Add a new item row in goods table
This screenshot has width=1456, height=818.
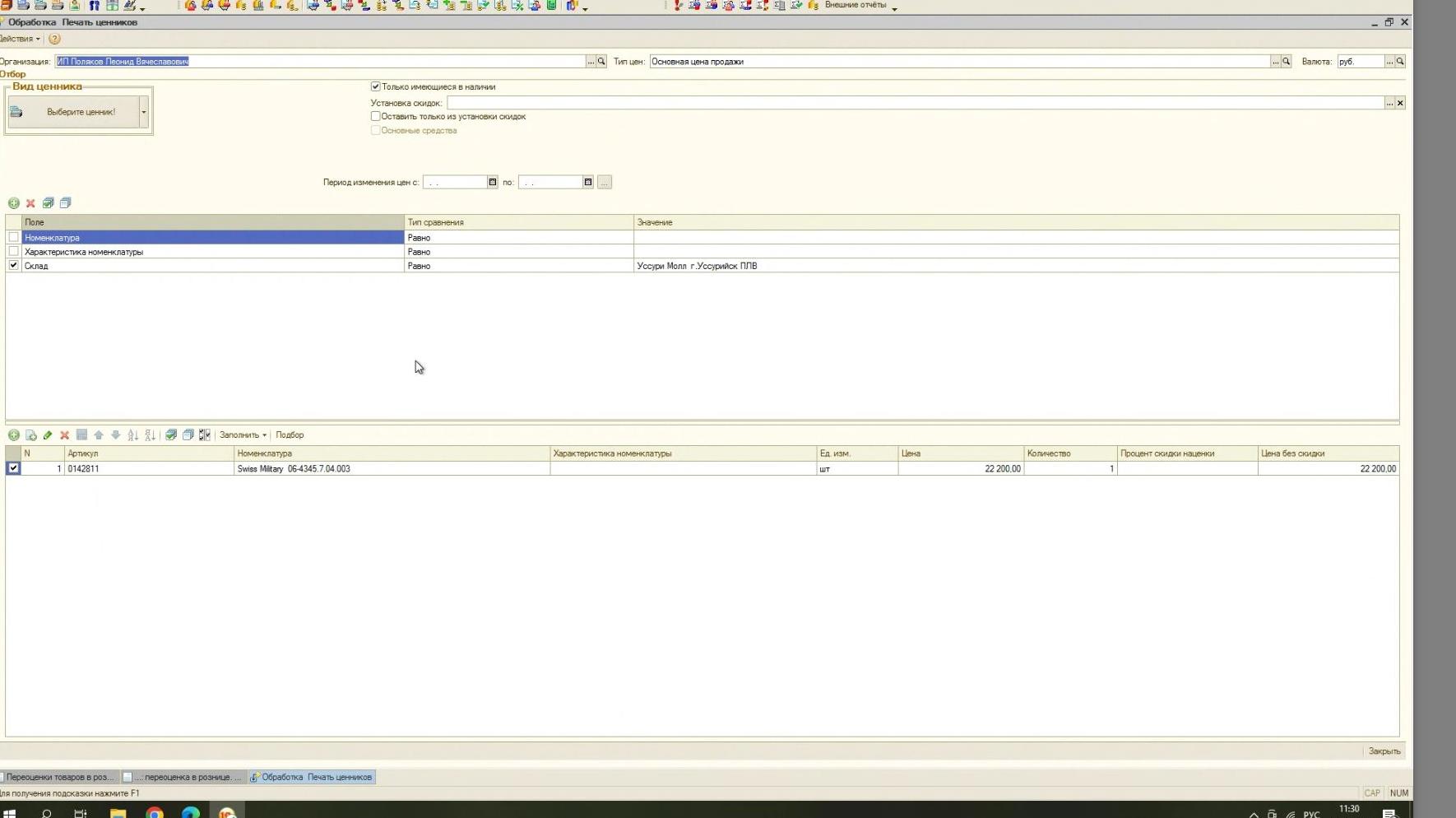pyautogui.click(x=14, y=435)
